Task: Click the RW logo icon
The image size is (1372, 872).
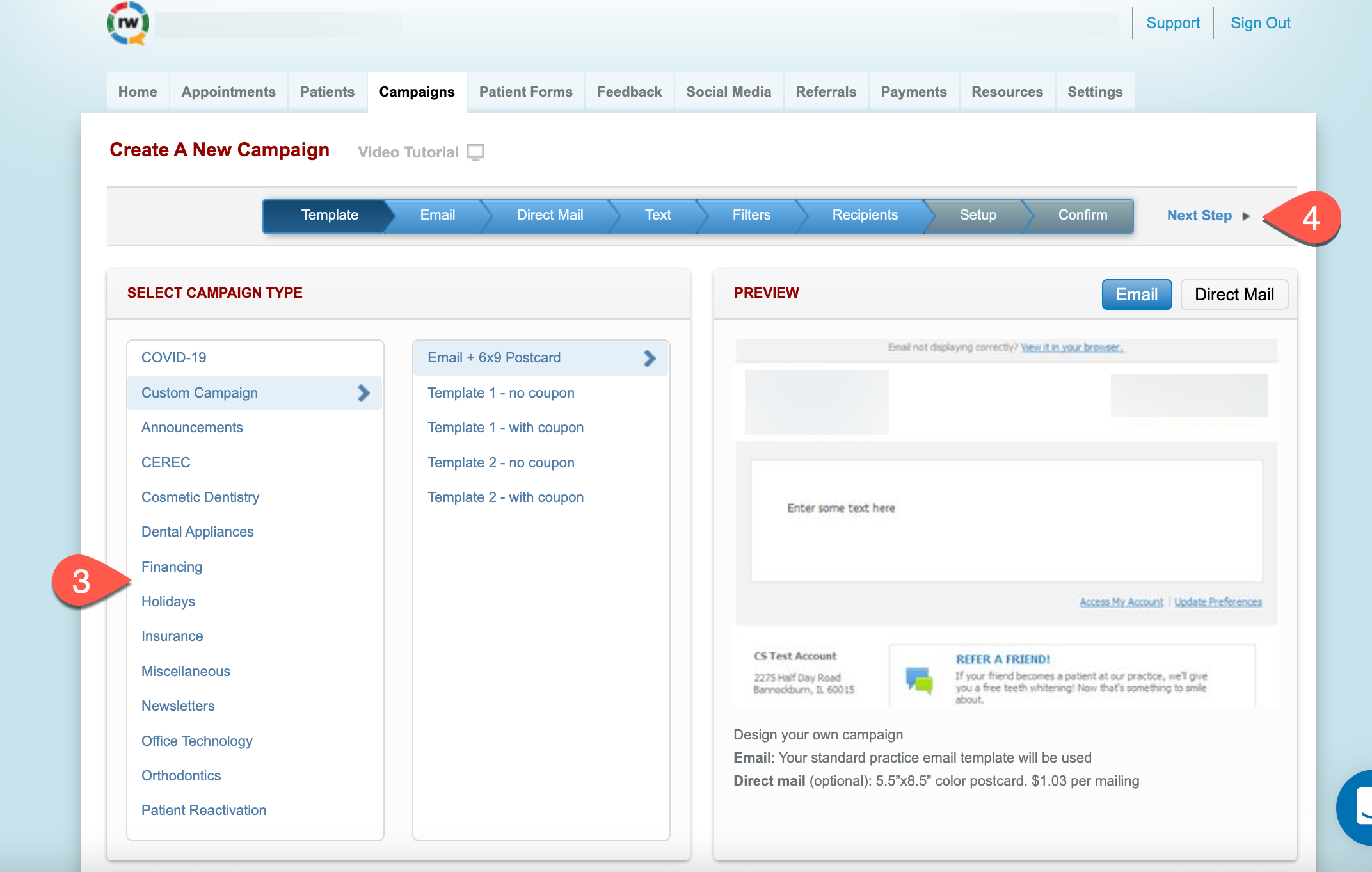Action: [x=128, y=24]
